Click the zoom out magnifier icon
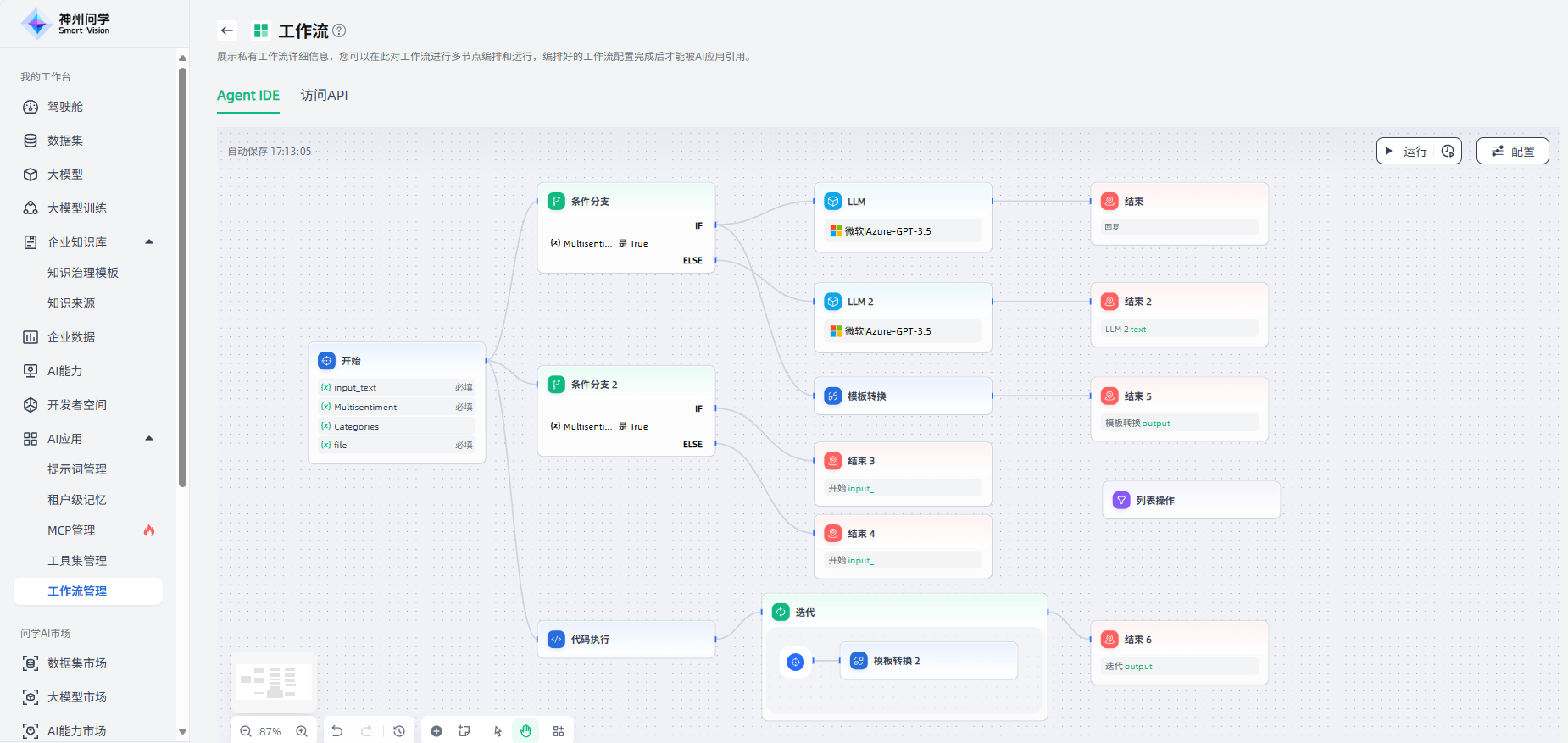This screenshot has height=743, width=1568. [246, 731]
